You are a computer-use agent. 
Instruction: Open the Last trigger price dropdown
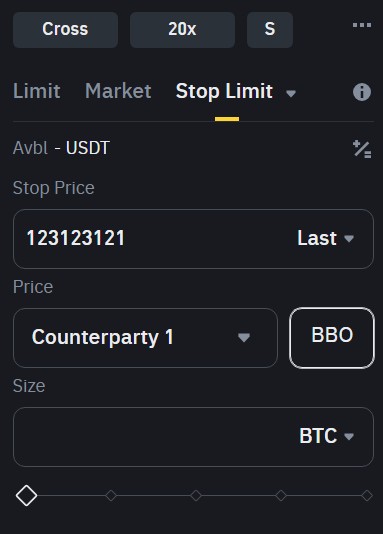(326, 238)
